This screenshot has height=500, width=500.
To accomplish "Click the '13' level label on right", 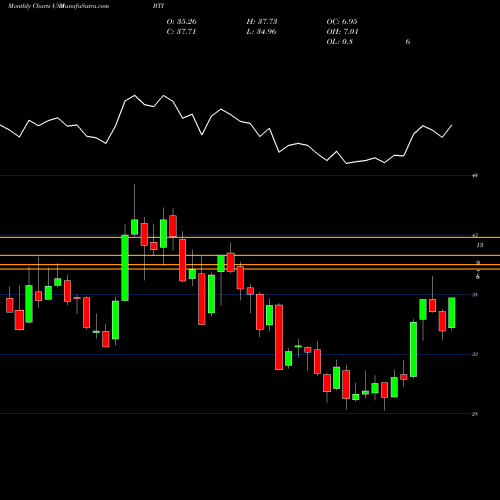I will coord(480,245).
